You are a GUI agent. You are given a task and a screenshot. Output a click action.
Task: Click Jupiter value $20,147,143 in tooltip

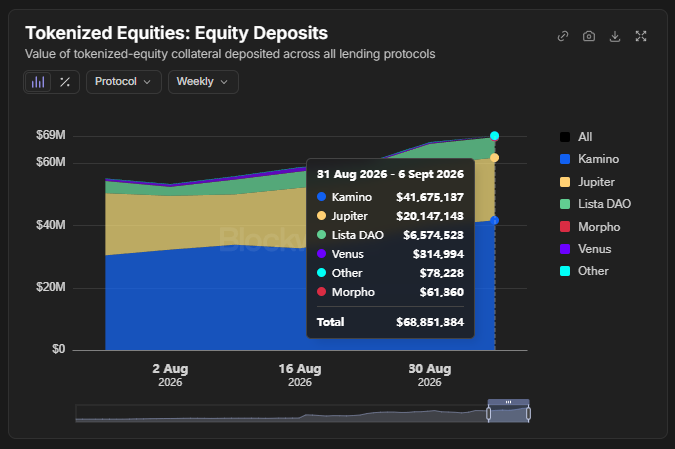[x=430, y=216]
